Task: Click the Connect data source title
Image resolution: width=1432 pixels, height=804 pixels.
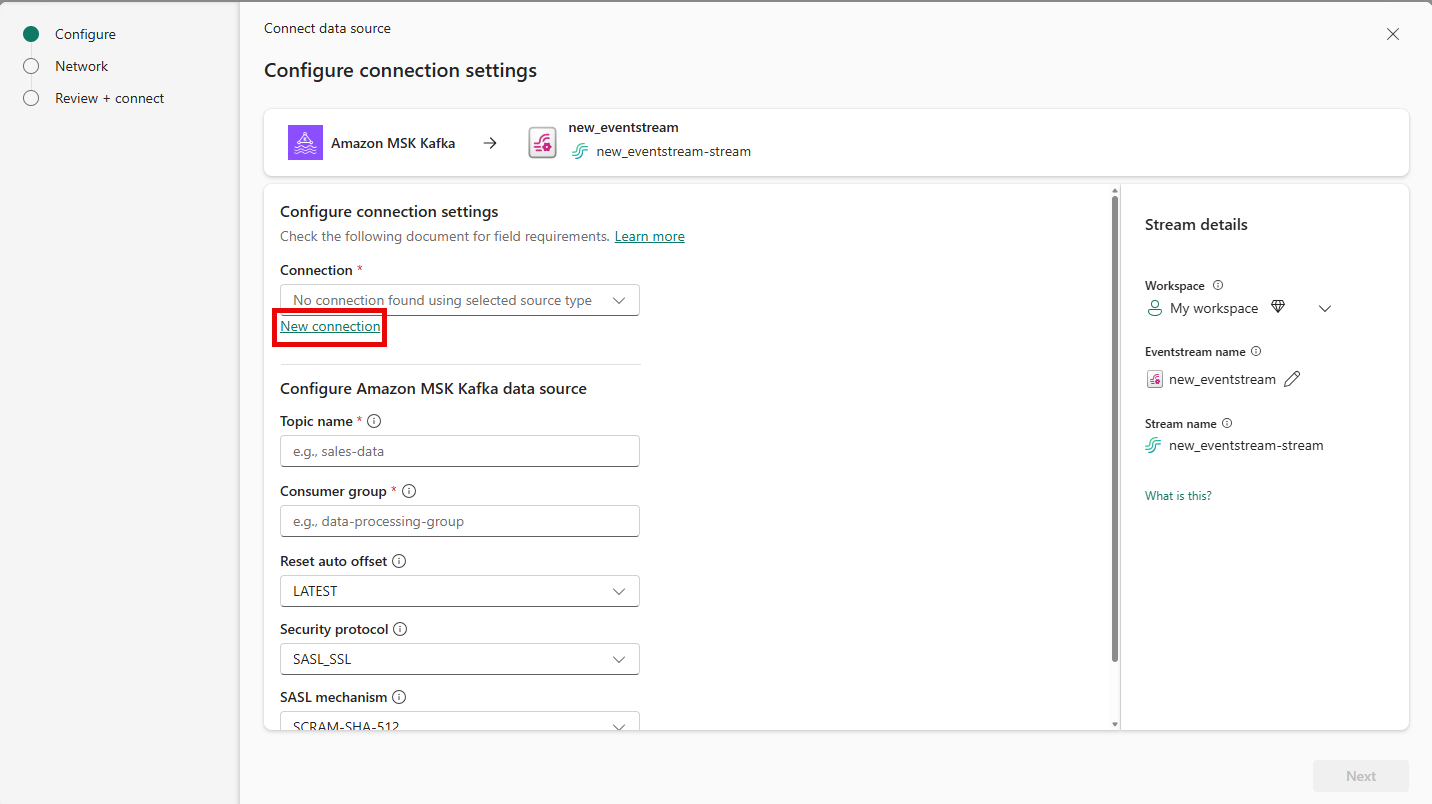Action: (x=327, y=29)
